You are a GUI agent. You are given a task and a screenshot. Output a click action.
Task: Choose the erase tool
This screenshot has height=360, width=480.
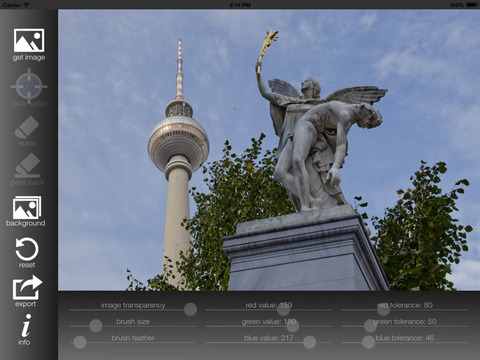pyautogui.click(x=27, y=131)
